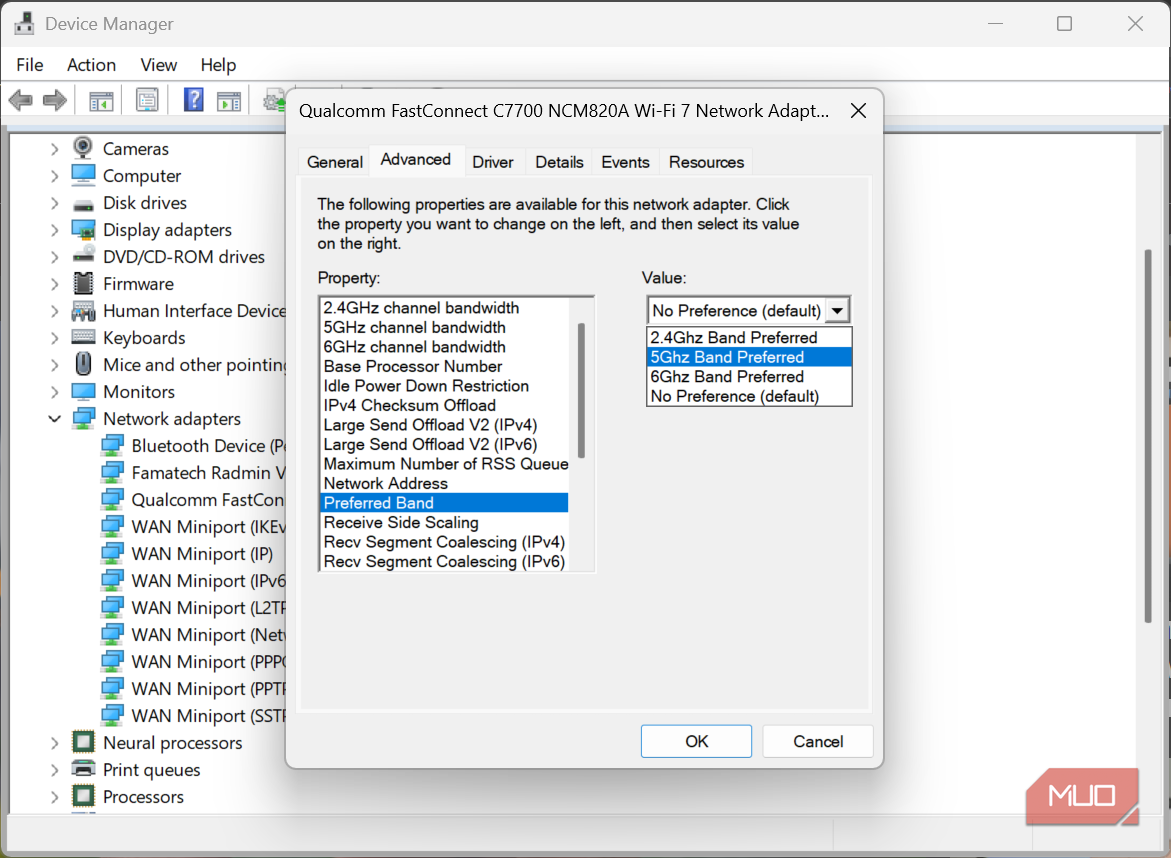Collapse the Network adapters node
The image size is (1171, 858).
point(54,419)
